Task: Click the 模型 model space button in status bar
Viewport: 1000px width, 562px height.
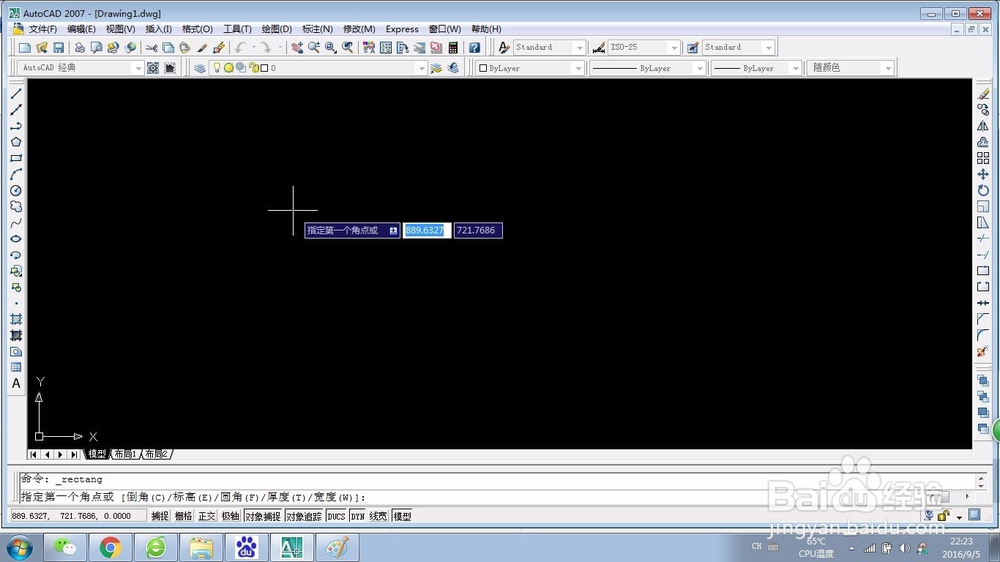Action: pyautogui.click(x=402, y=516)
